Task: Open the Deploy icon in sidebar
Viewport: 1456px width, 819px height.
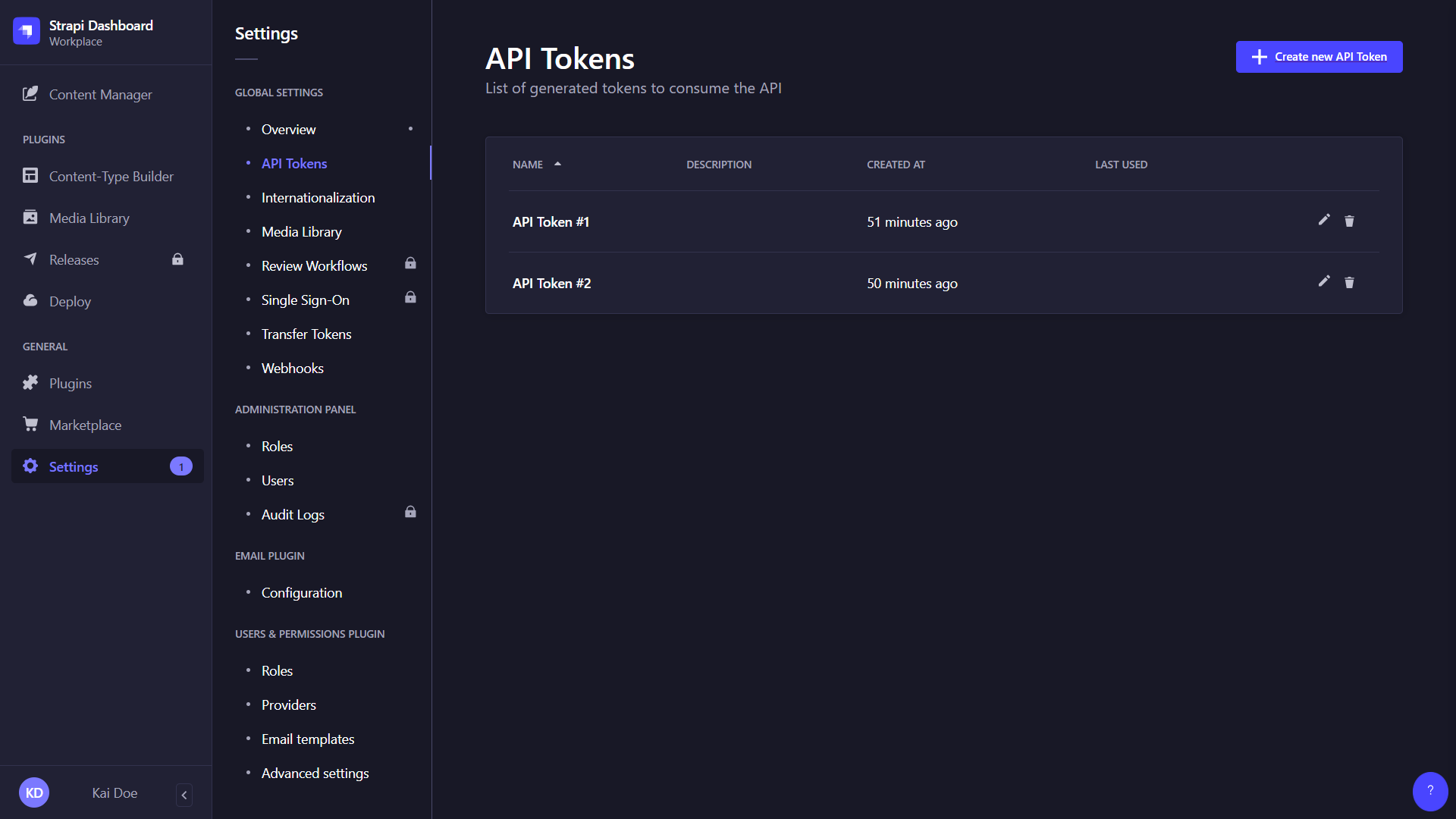Action: 30,300
